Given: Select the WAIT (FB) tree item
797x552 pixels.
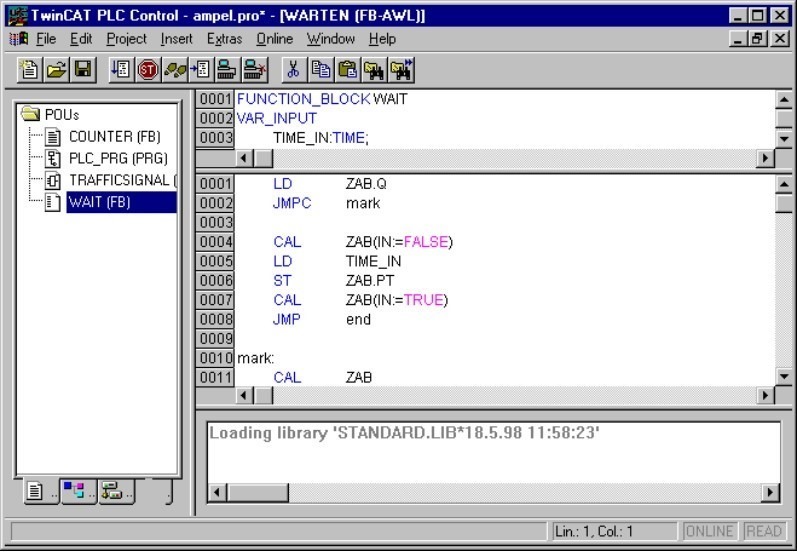Looking at the screenshot, I should 121,202.
